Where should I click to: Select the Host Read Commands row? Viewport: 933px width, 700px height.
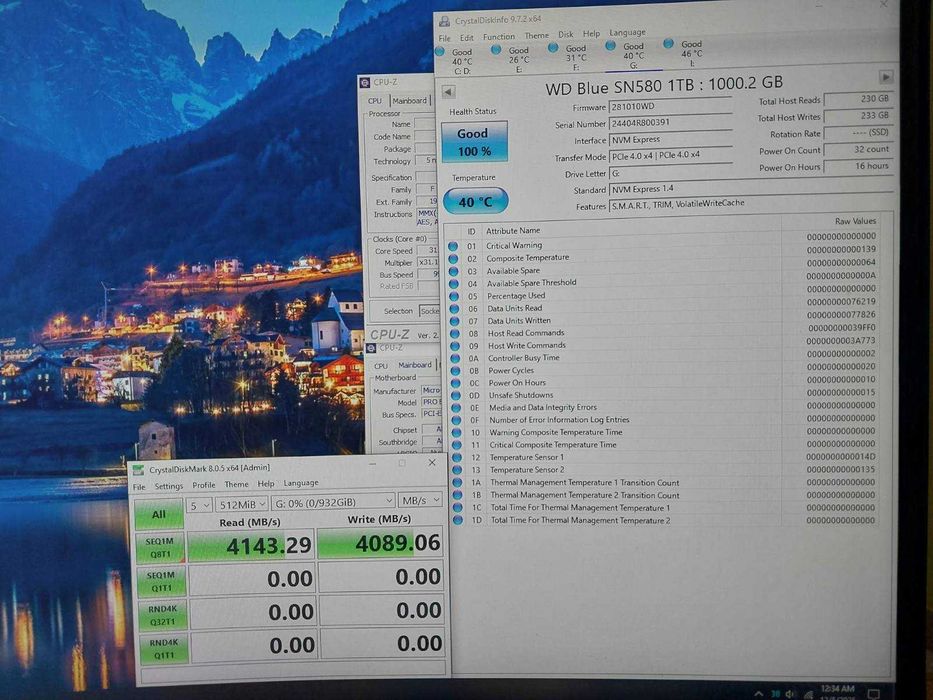click(x=663, y=332)
